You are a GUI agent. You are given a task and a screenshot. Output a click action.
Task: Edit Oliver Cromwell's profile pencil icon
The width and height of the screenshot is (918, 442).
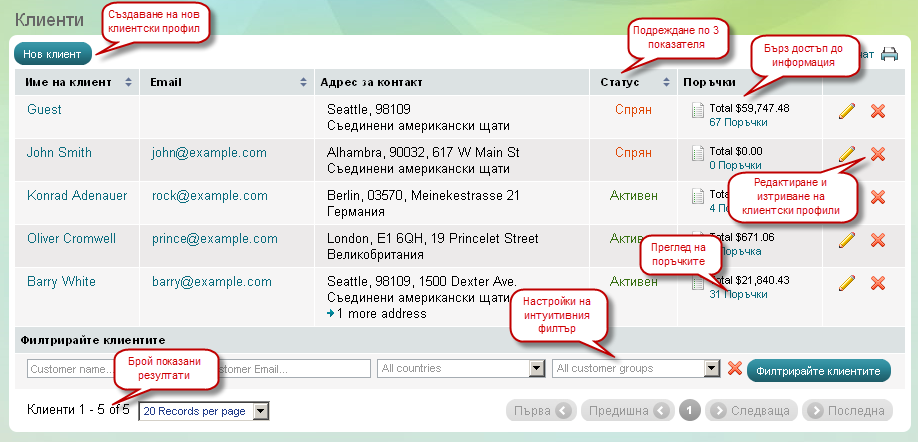click(847, 240)
